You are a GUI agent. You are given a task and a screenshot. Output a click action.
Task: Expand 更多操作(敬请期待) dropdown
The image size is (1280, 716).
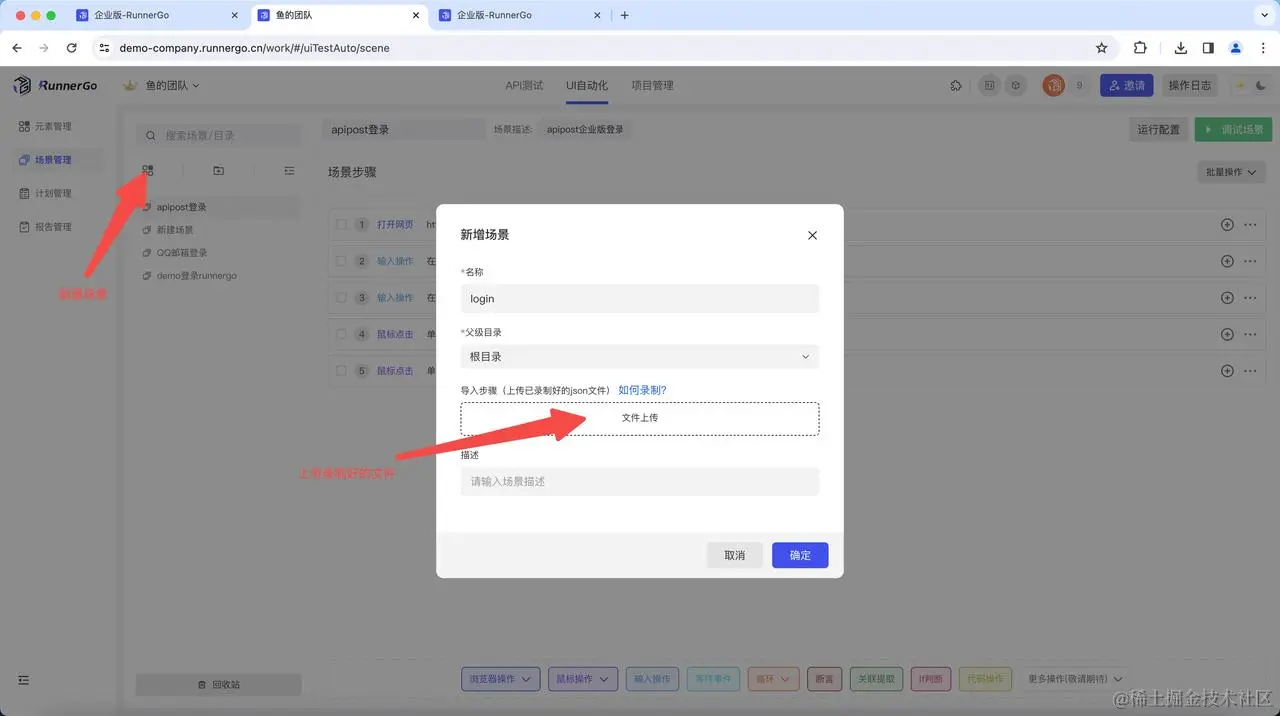click(1075, 679)
